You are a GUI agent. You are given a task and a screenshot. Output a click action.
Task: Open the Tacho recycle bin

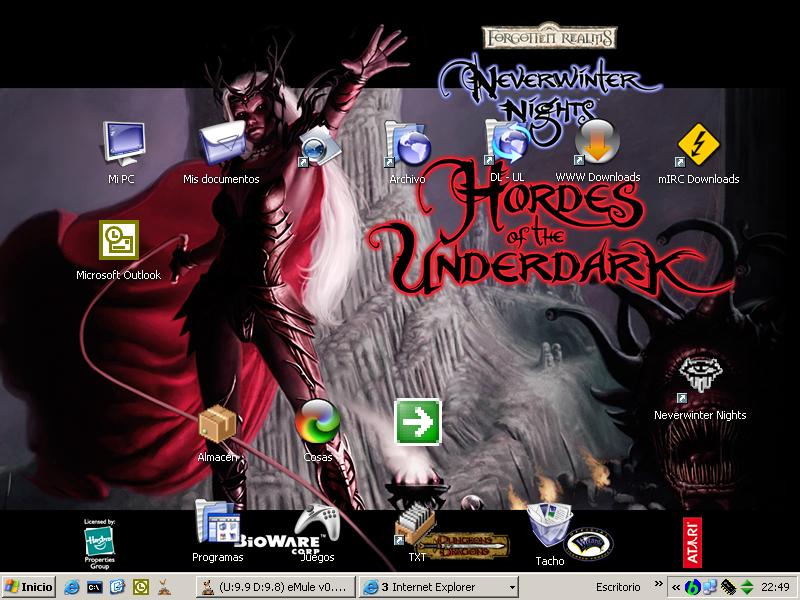tap(548, 527)
